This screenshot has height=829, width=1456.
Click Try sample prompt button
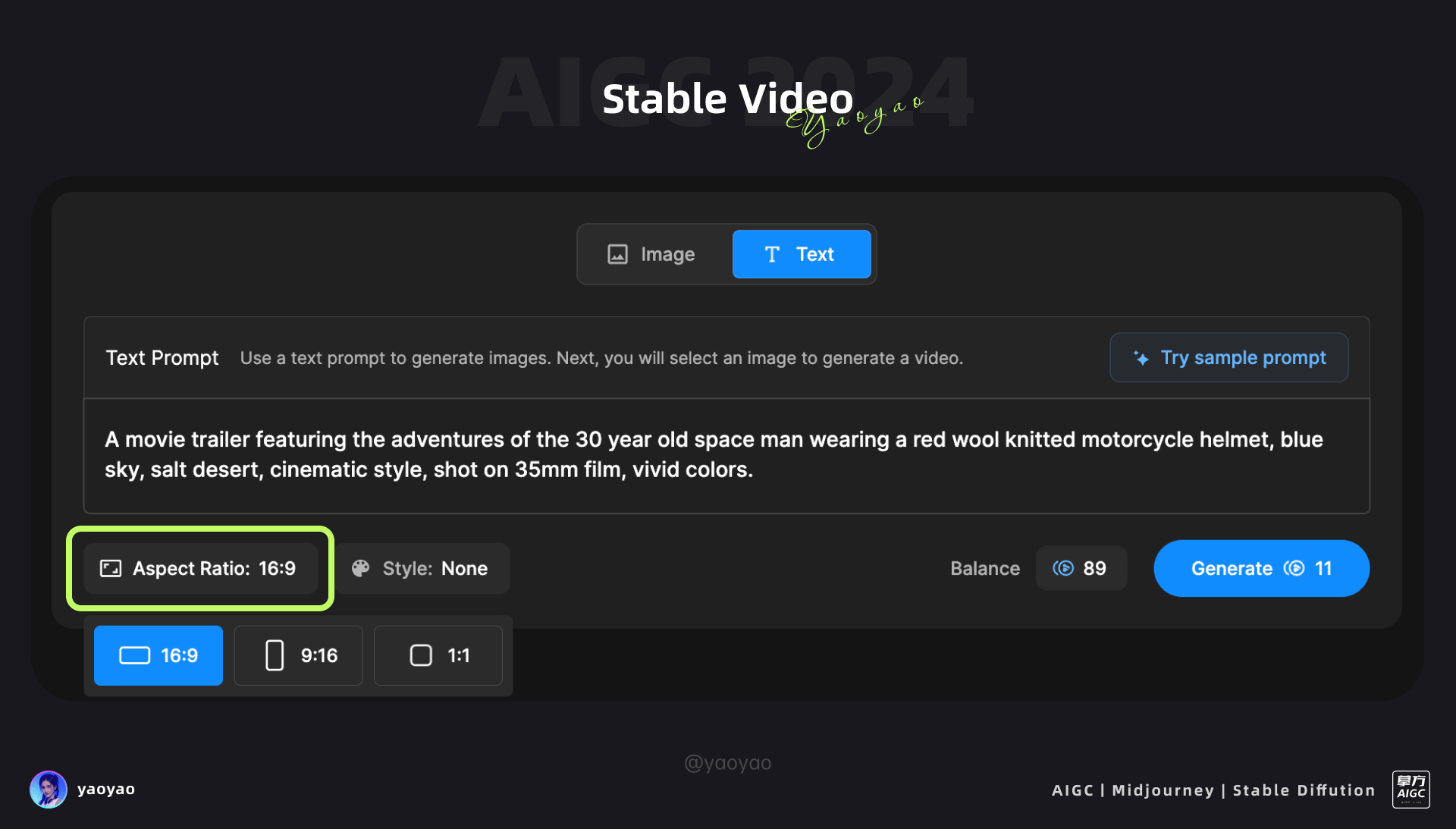(x=1228, y=357)
